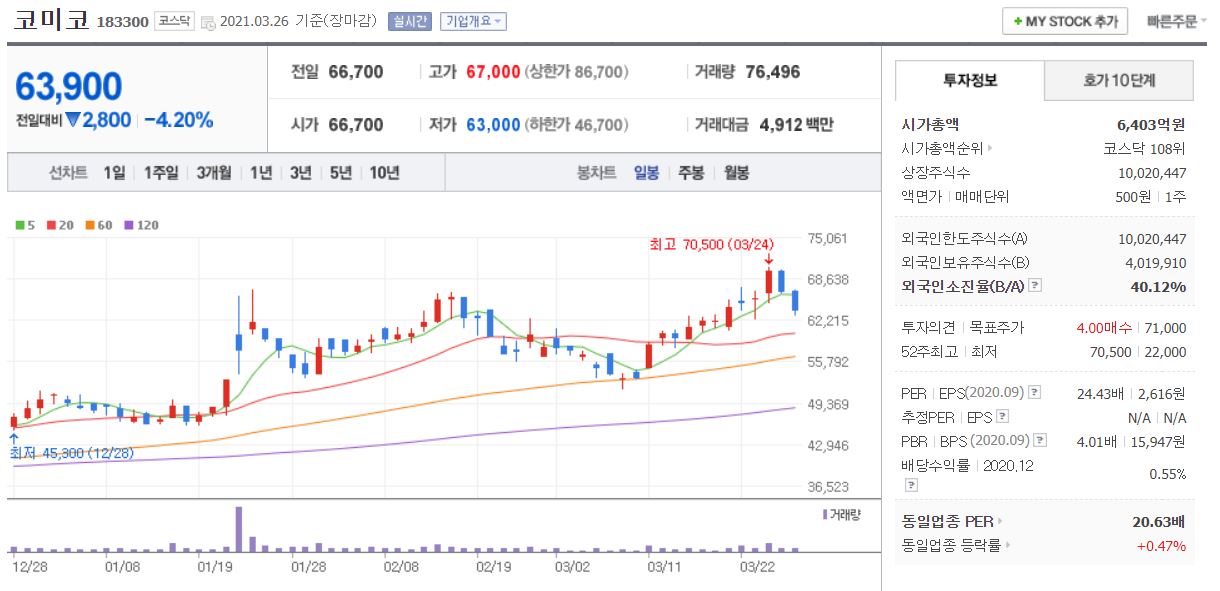
Task: Click red 20-day moving average legend square
Action: coord(50,226)
